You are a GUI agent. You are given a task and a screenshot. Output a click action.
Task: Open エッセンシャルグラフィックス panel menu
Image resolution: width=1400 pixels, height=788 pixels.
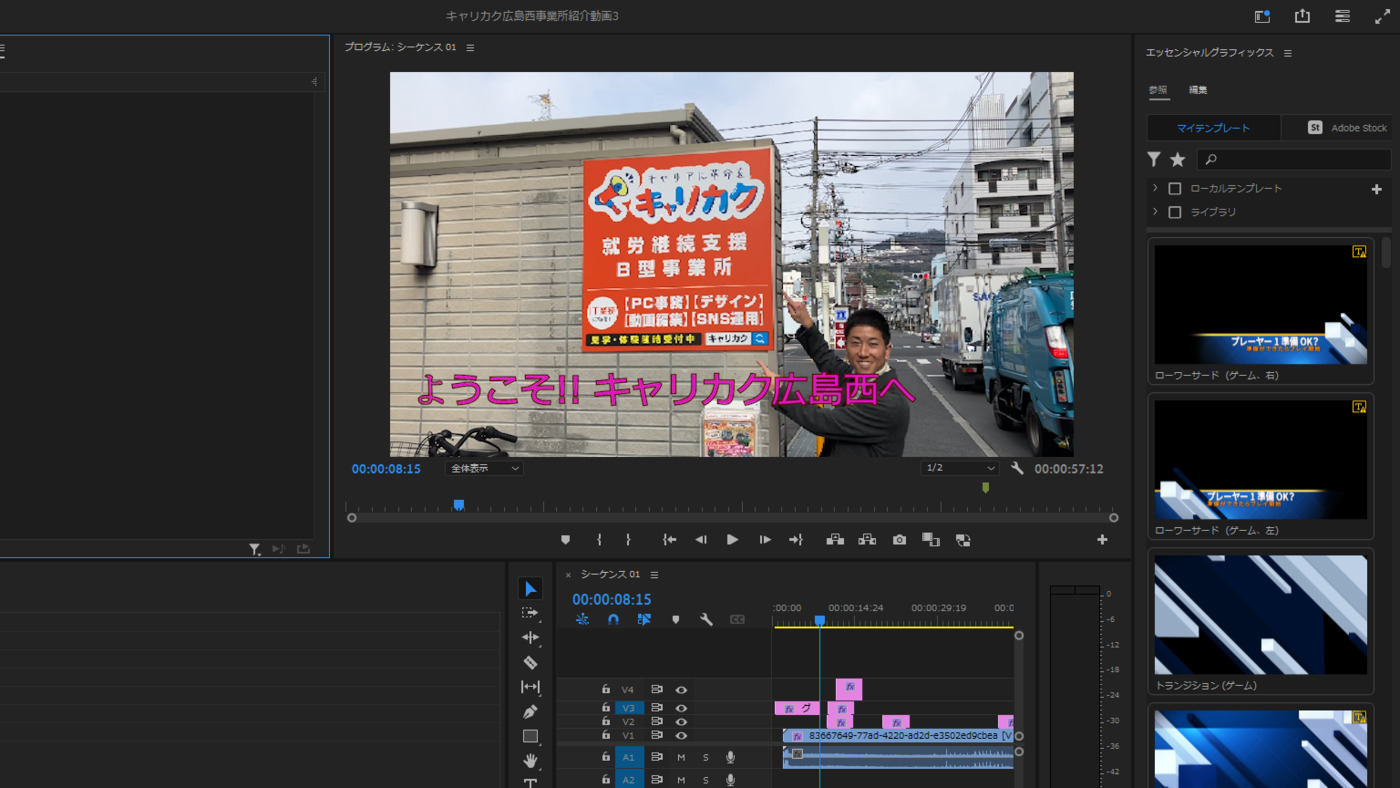(x=1288, y=53)
